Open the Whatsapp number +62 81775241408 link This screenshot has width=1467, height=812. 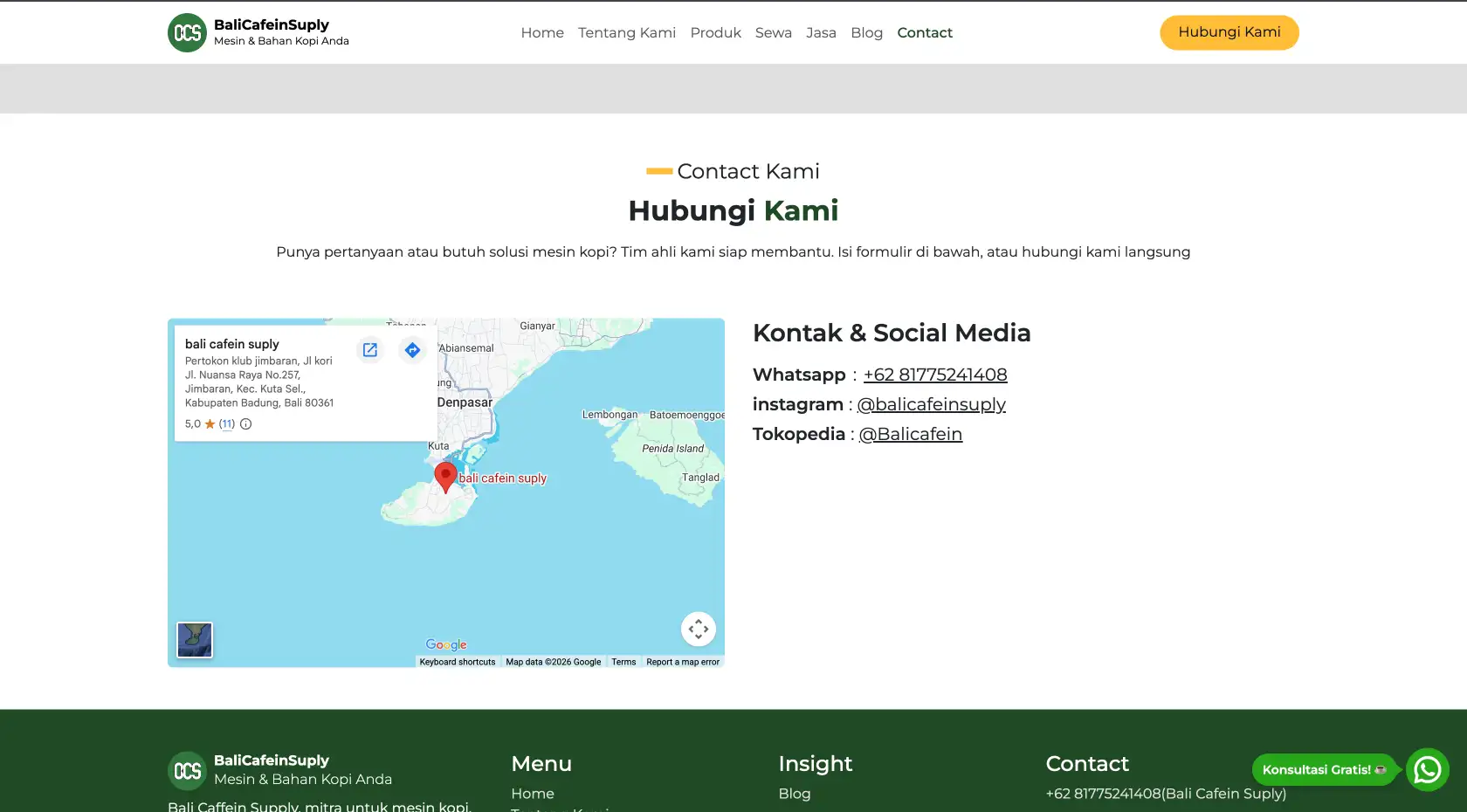tap(935, 375)
